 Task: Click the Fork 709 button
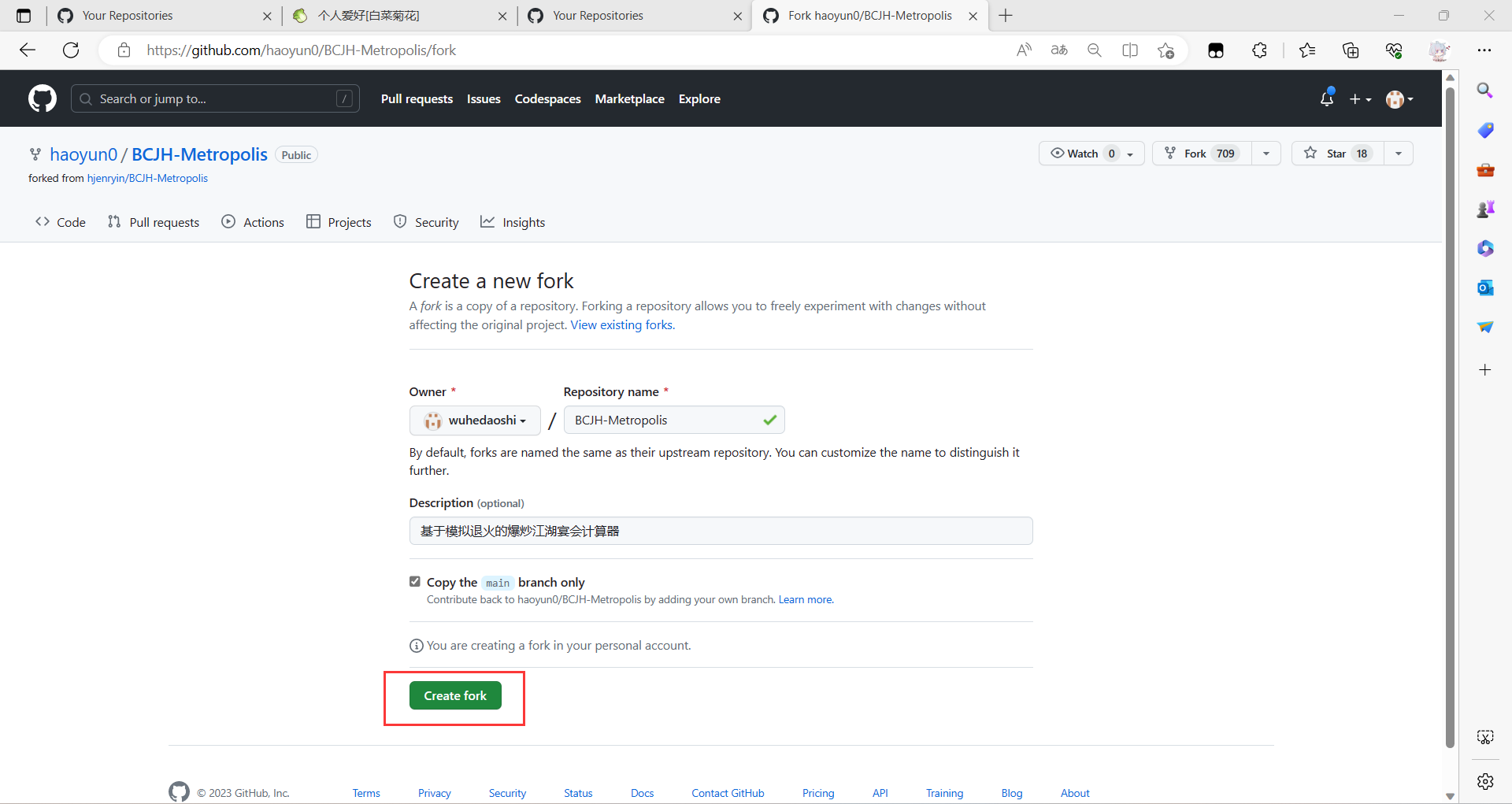coord(1202,154)
